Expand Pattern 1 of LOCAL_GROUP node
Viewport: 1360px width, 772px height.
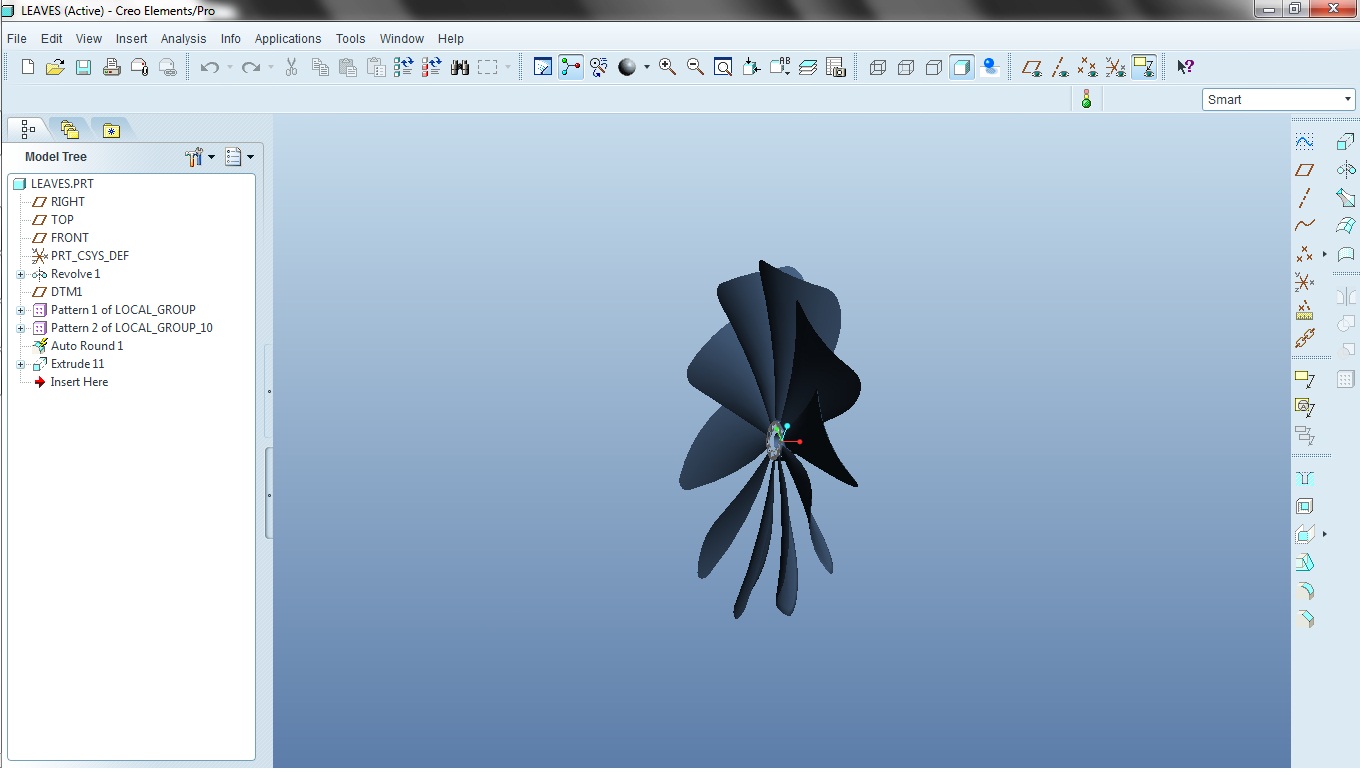point(20,310)
